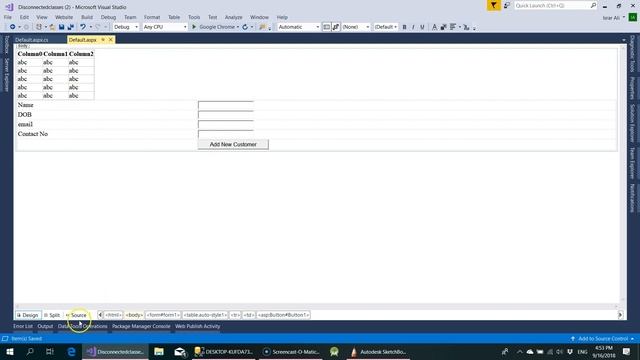Click the Background Color icon

click(x=443, y=27)
